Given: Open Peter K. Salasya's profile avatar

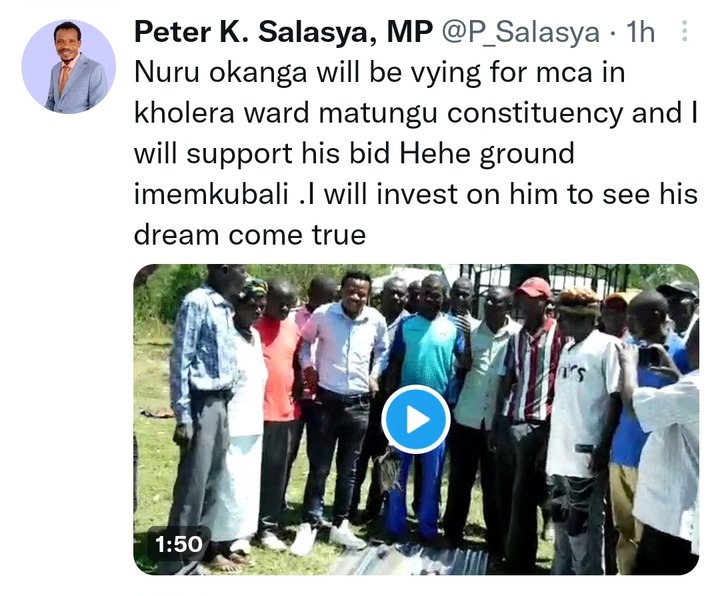Looking at the screenshot, I should (69, 67).
